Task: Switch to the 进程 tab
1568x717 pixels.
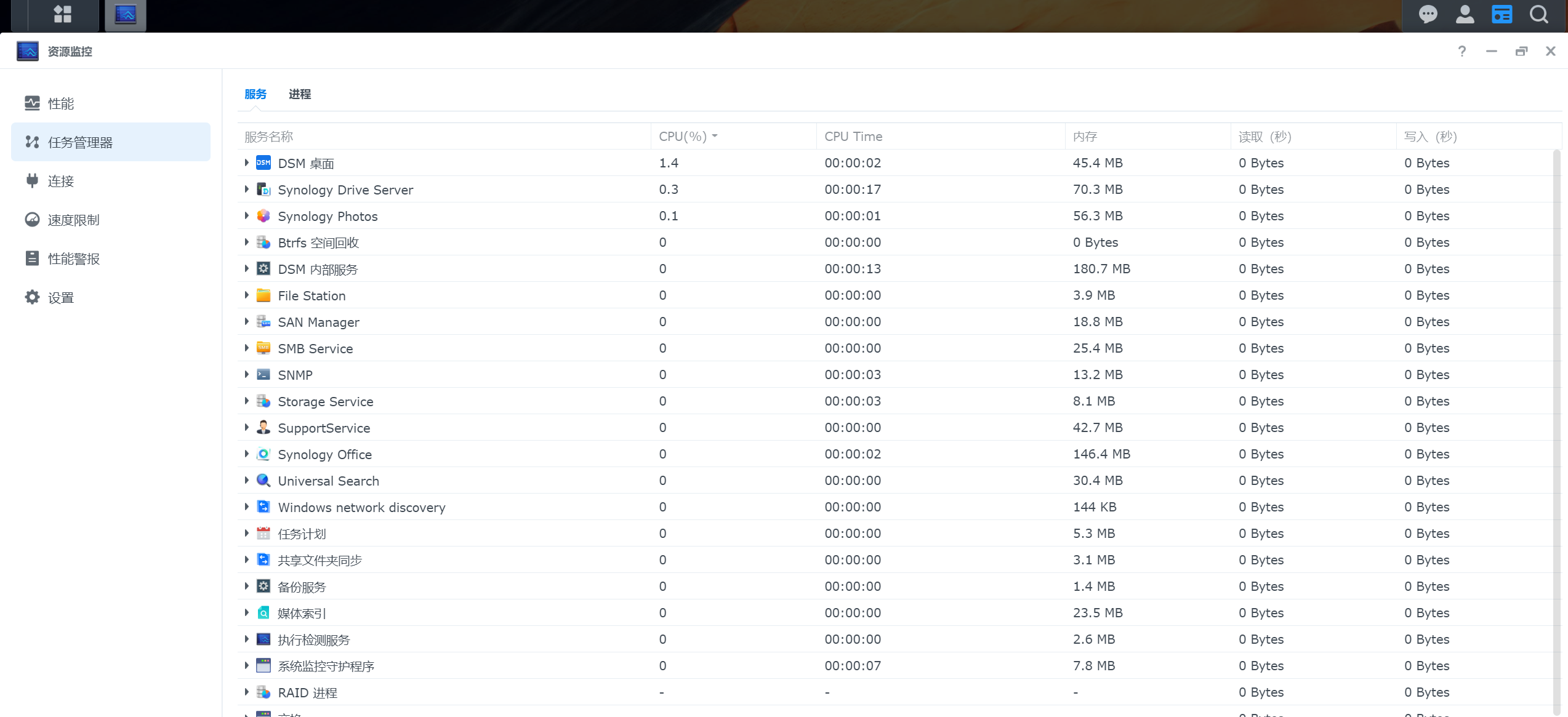Action: coord(300,94)
